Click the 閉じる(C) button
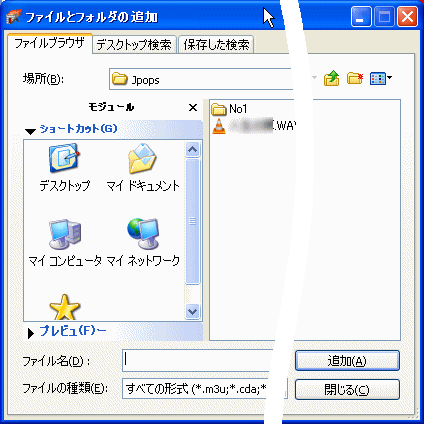Screen dimensions: 424x424 pos(347,389)
